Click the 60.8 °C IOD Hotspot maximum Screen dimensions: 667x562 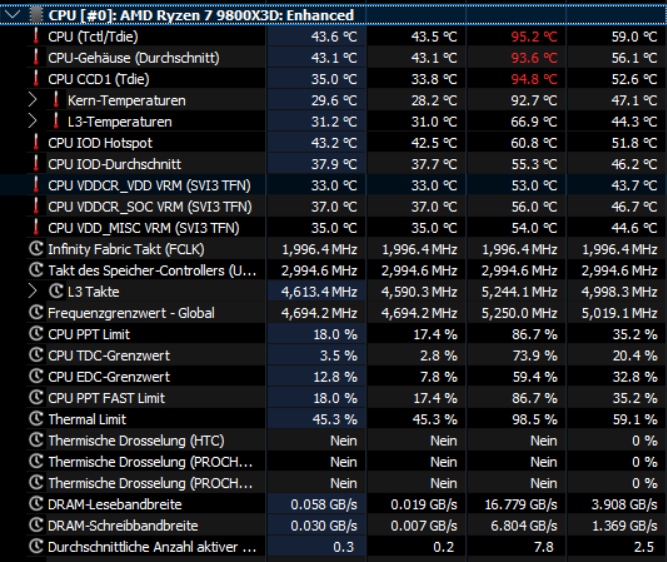click(534, 143)
